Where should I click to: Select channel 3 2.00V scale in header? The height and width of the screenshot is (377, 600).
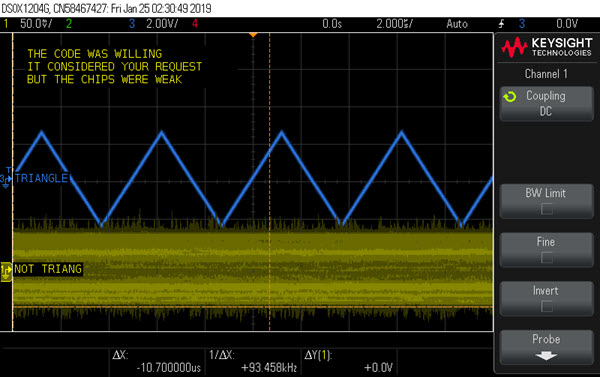point(162,24)
